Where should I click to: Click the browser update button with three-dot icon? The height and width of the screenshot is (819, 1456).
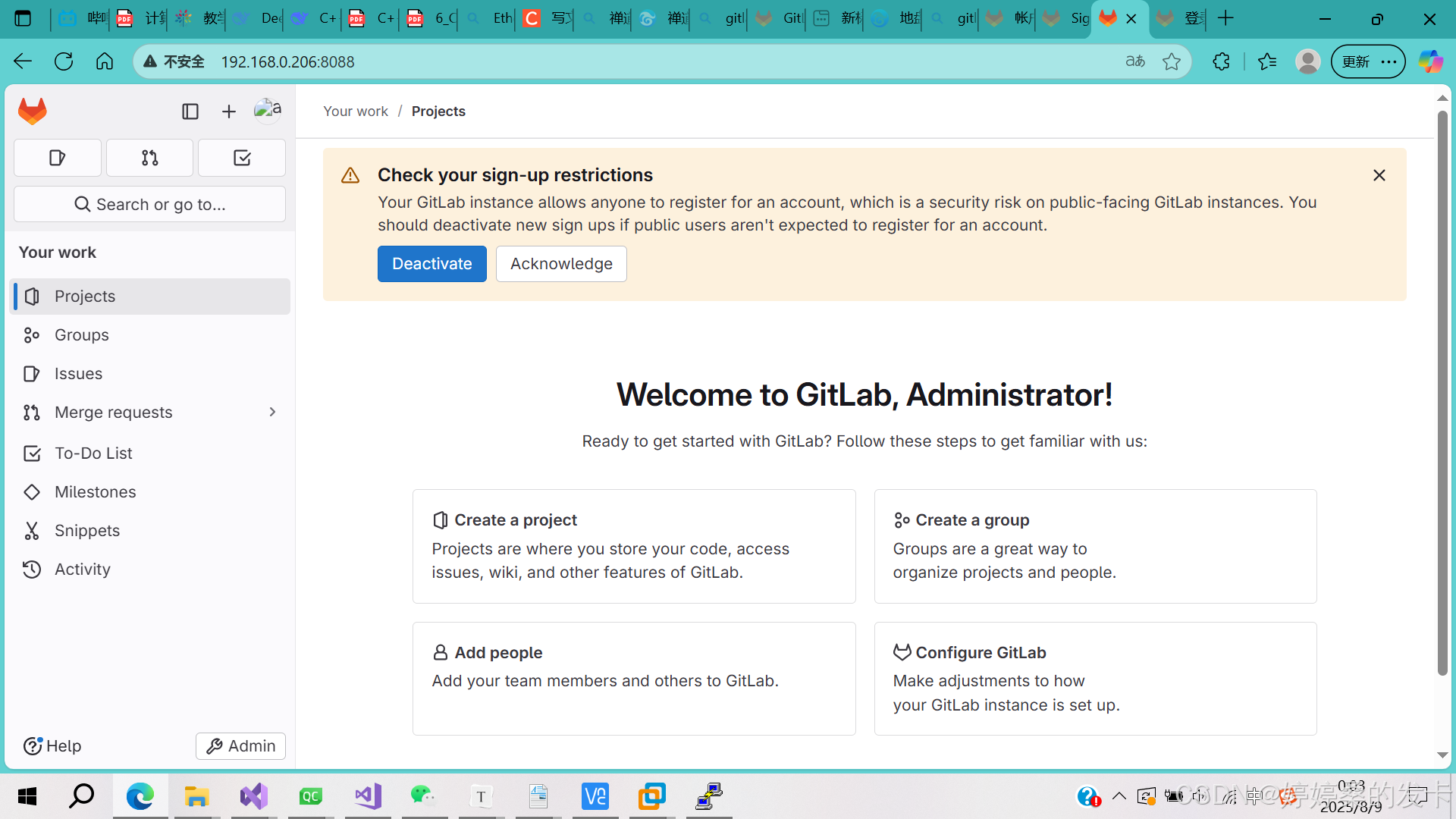coord(1368,61)
